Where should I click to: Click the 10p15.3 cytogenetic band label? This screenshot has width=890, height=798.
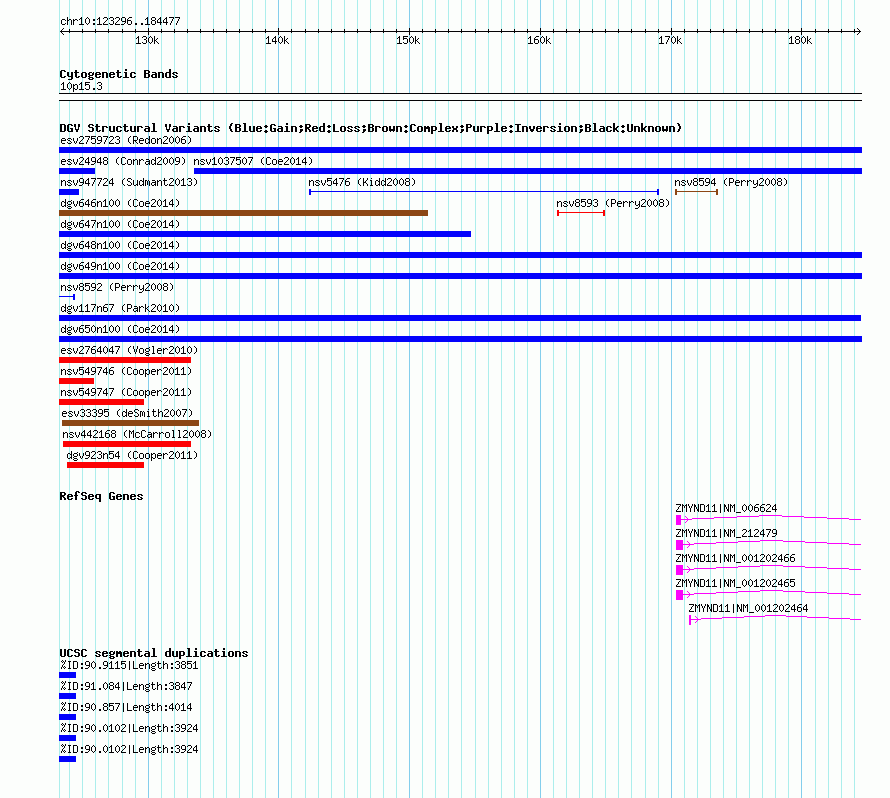pyautogui.click(x=81, y=86)
